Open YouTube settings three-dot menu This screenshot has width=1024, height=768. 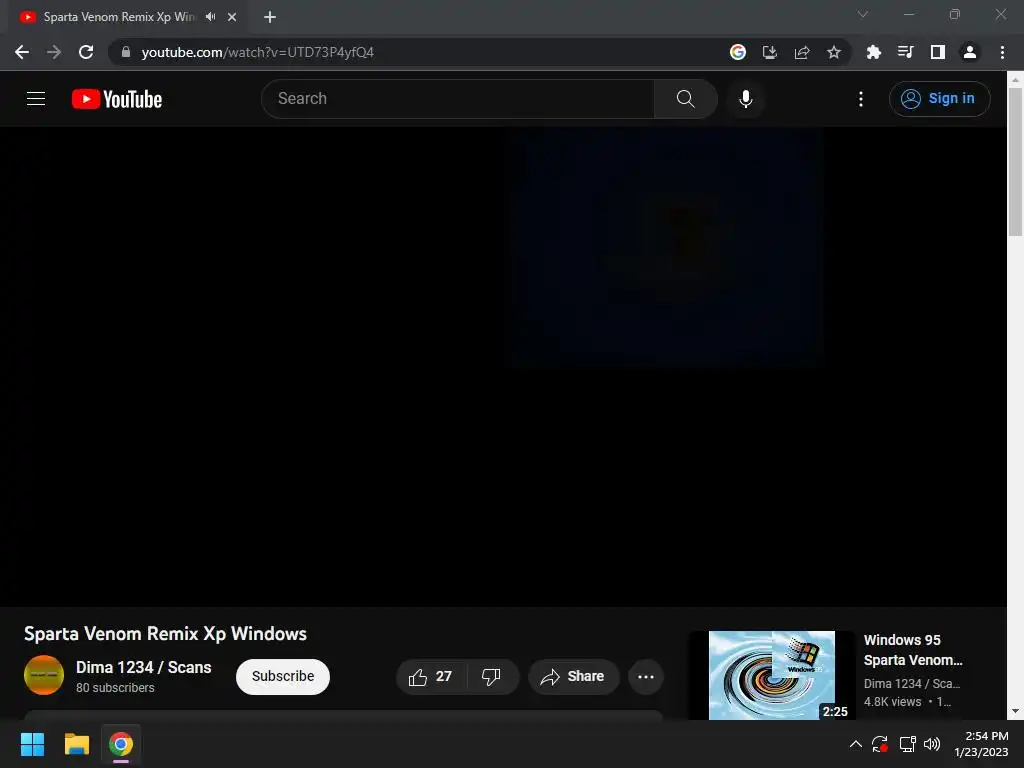pos(861,99)
